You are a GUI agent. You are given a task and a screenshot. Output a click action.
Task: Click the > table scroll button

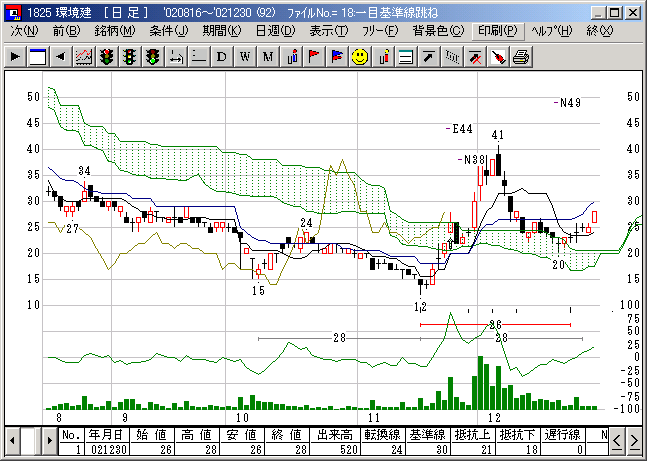634,441
